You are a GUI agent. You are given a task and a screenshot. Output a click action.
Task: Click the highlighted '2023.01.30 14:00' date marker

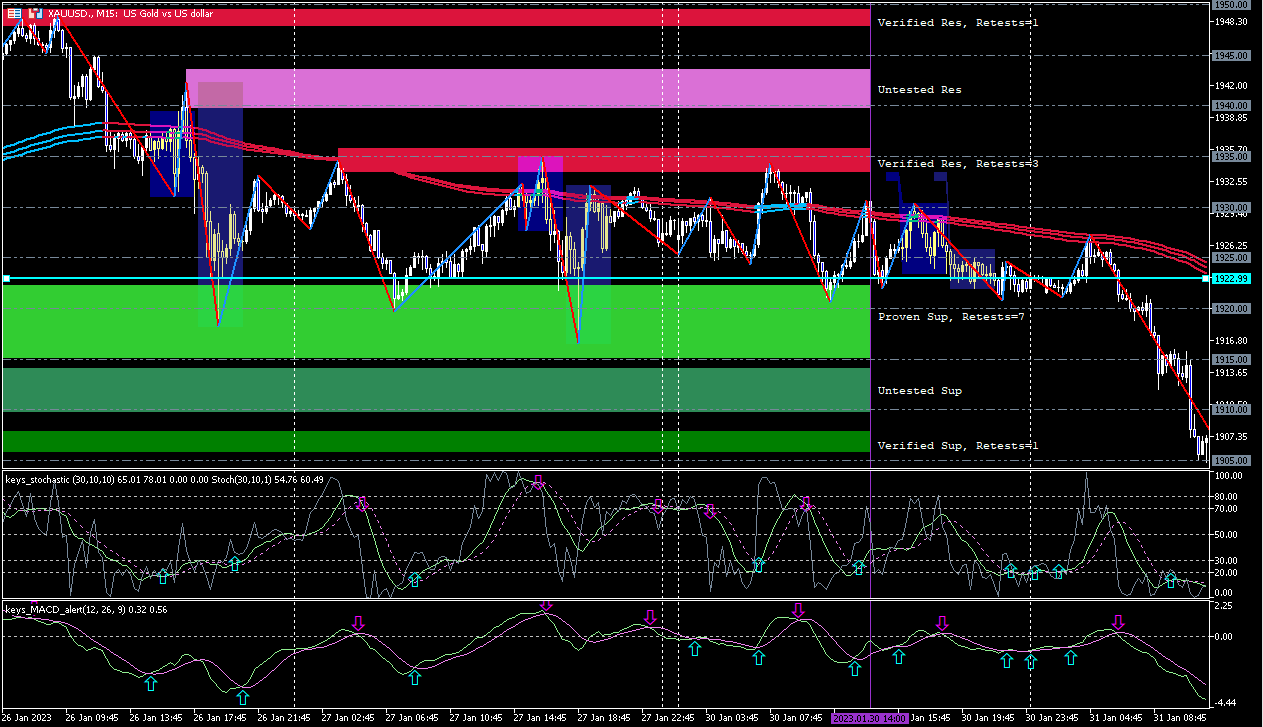870,718
